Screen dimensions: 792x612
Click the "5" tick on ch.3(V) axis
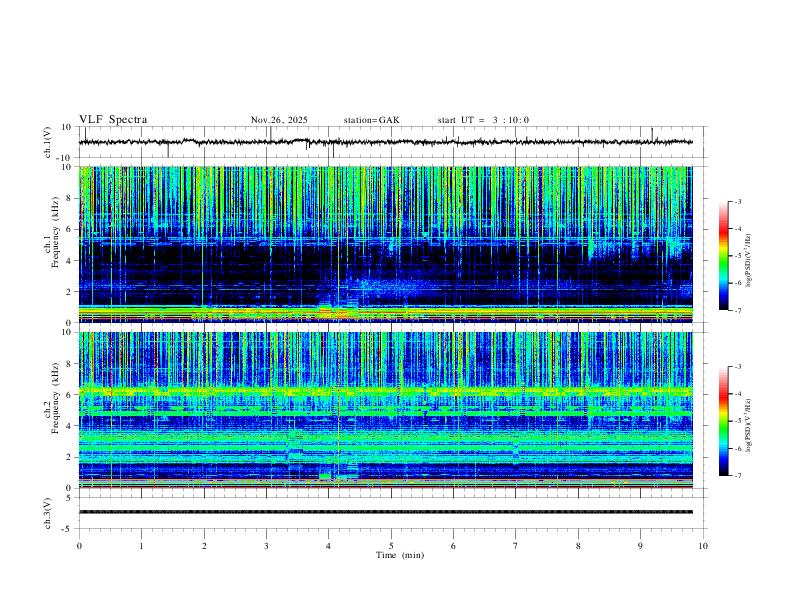click(70, 497)
